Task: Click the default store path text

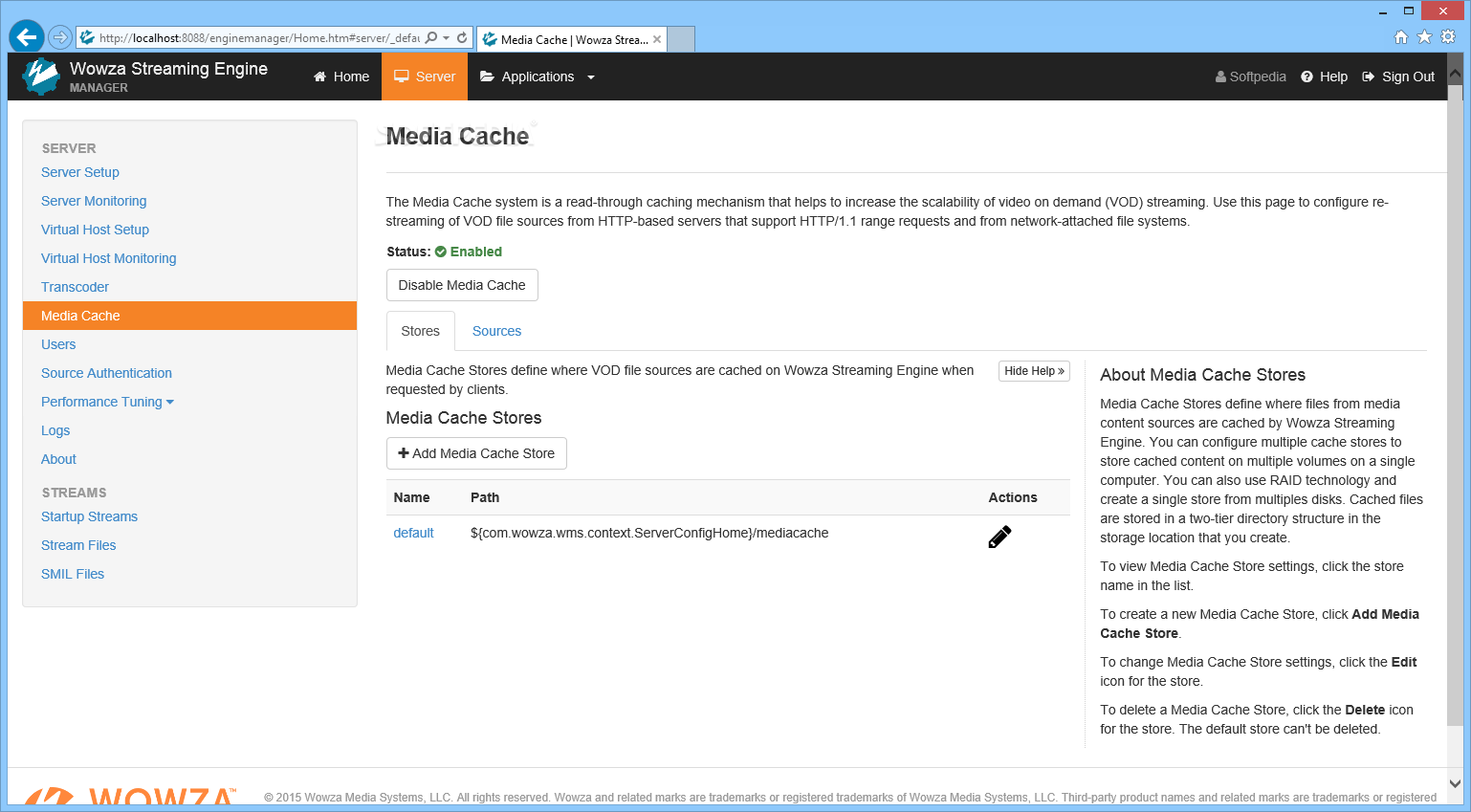Action: click(649, 533)
